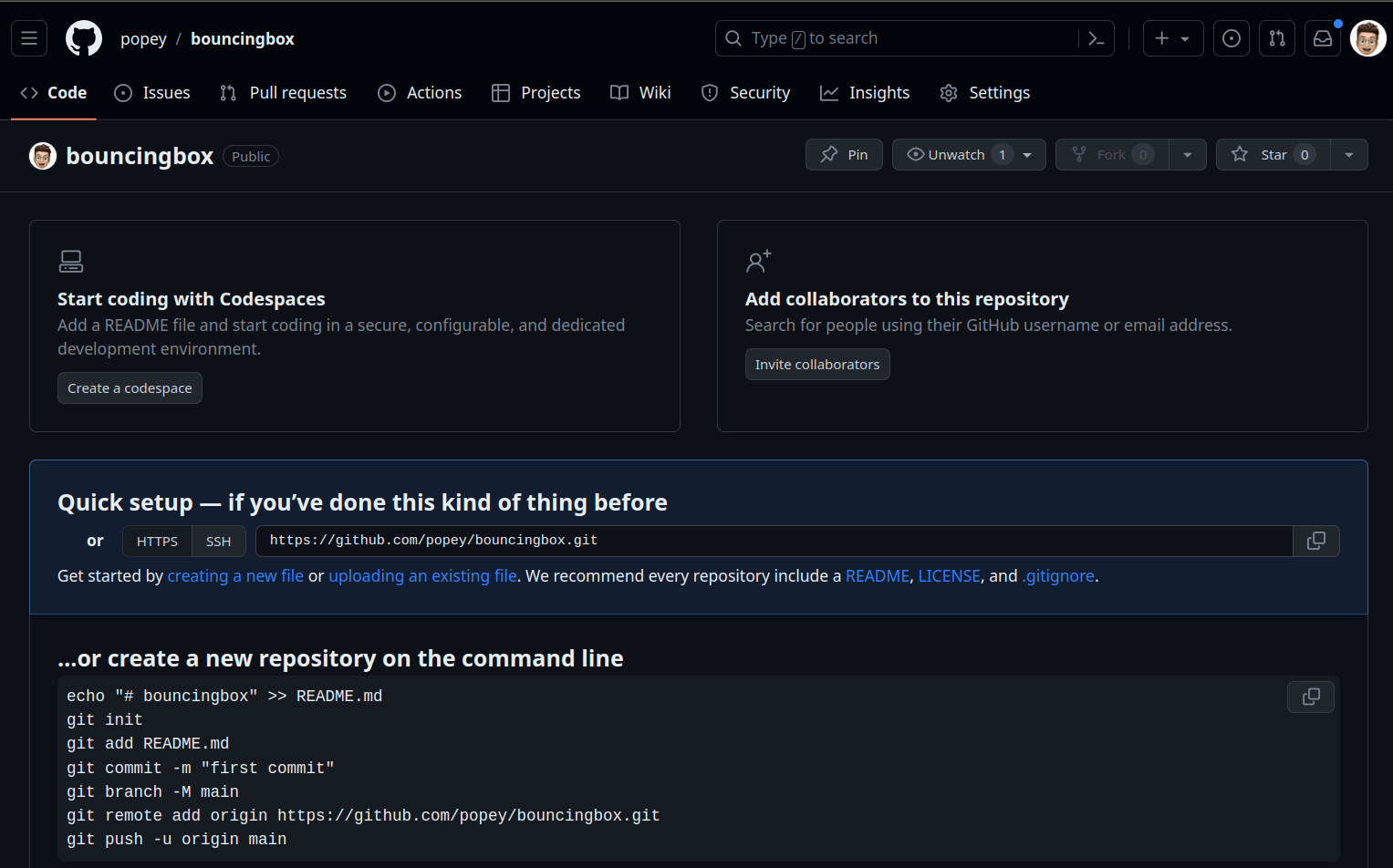Open the Projects tab
This screenshot has height=868, width=1393.
[536, 93]
